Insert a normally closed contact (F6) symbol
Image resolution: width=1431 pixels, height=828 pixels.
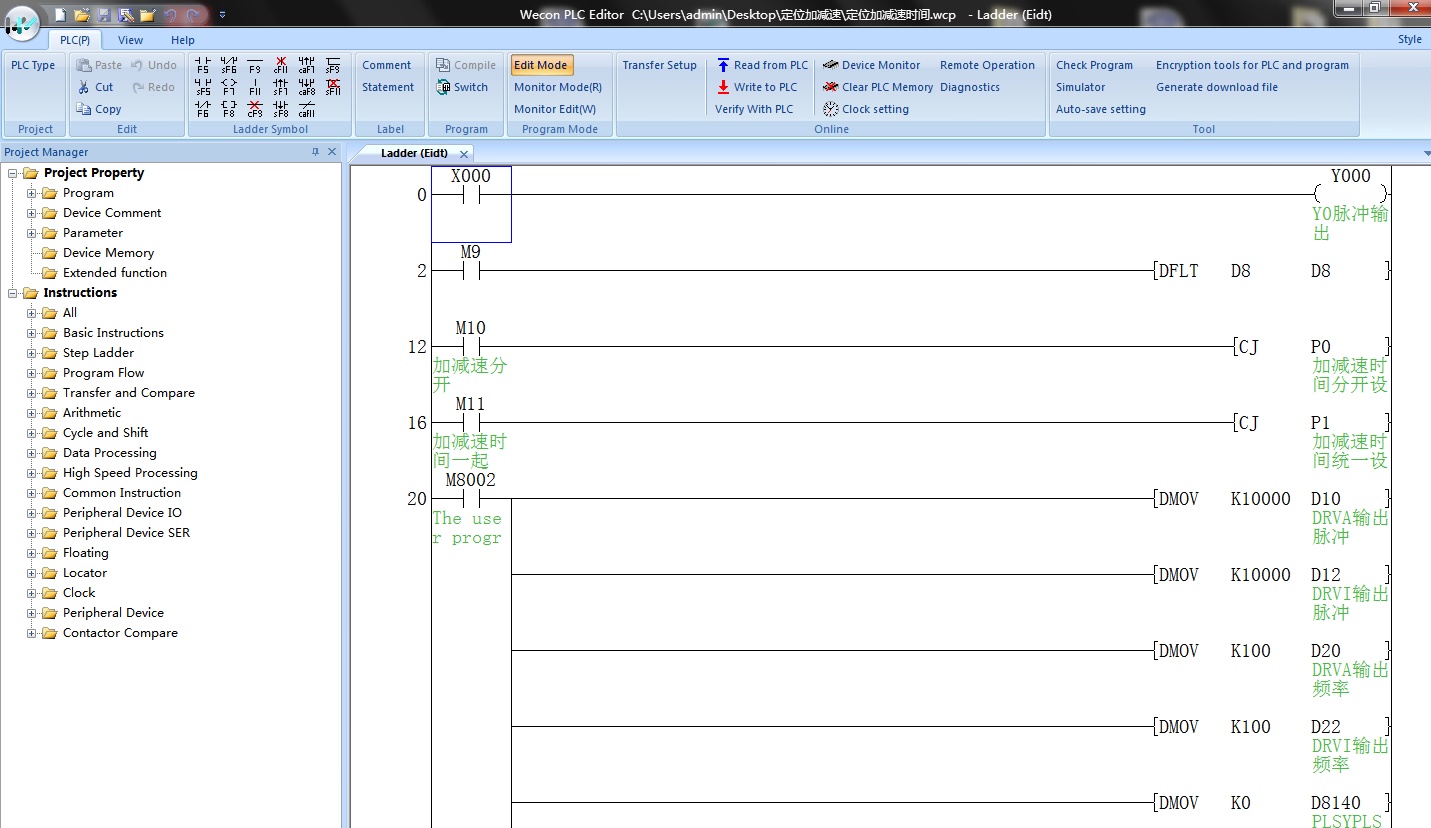click(x=202, y=107)
